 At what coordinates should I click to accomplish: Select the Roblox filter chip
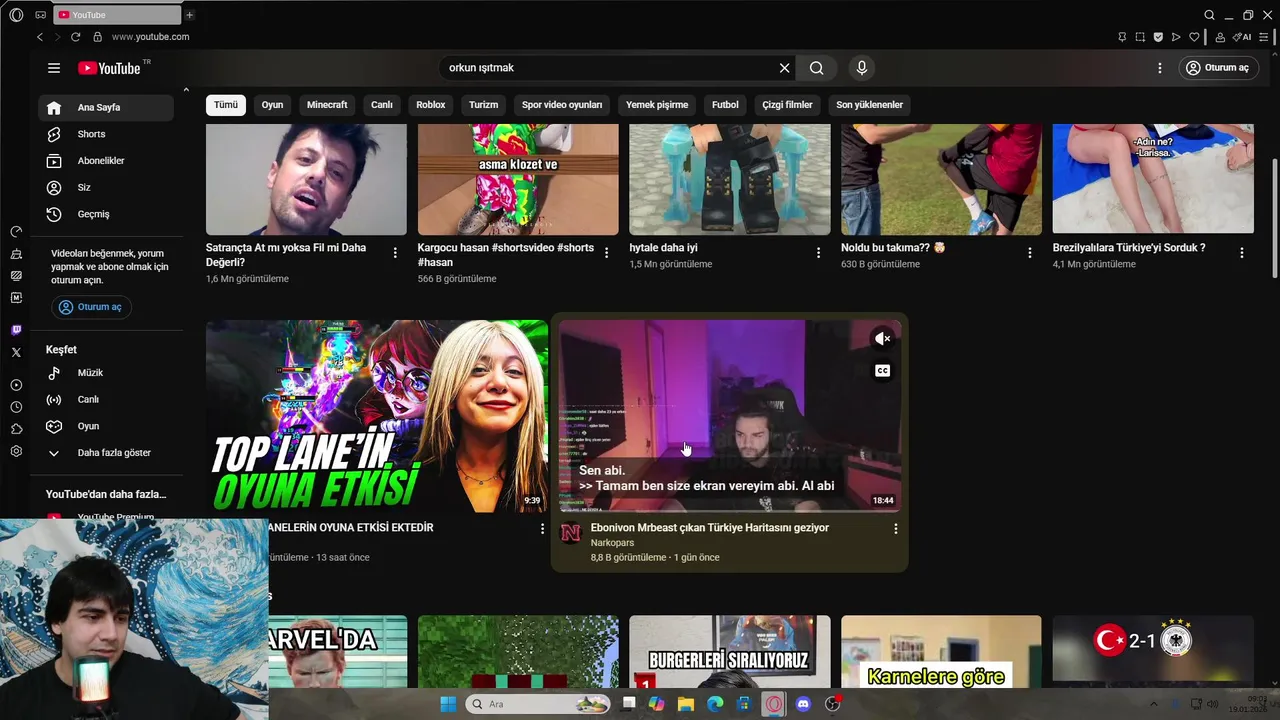[x=431, y=105]
